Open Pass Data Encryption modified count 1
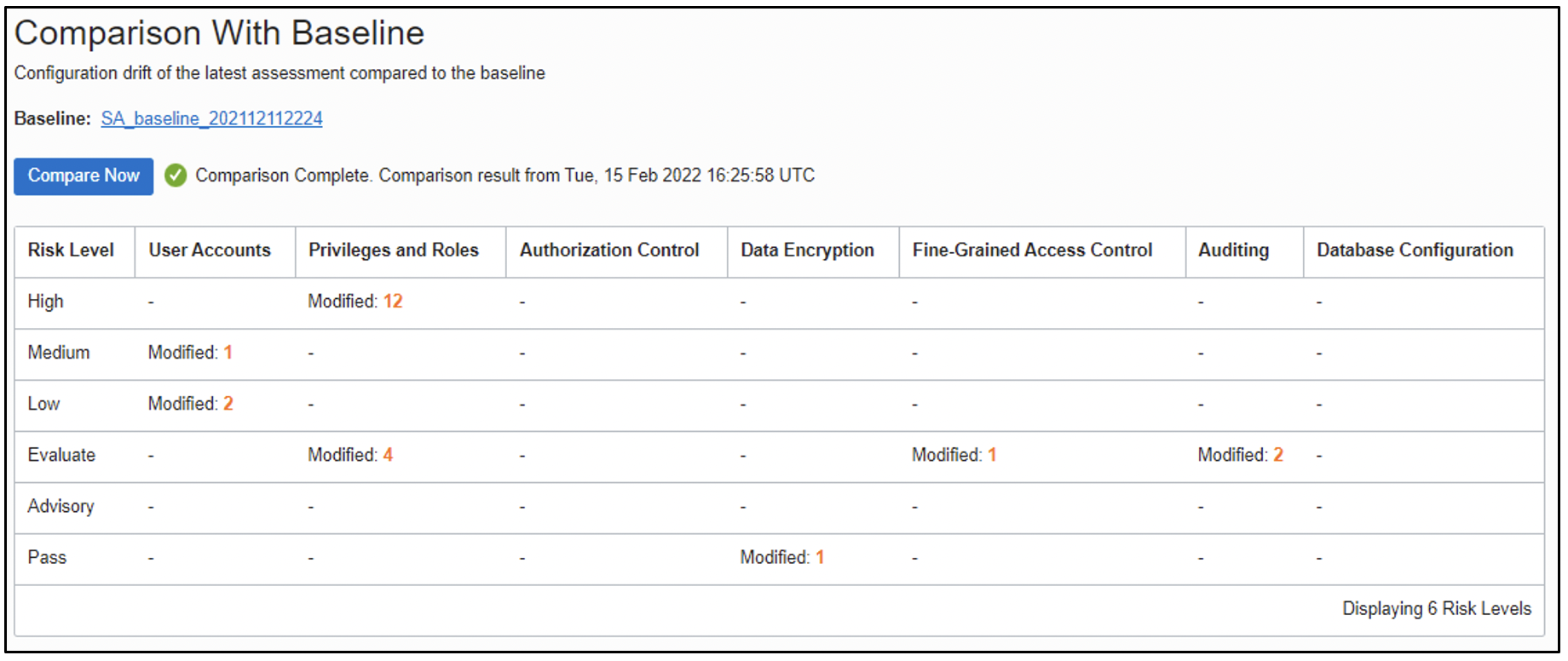The image size is (1568, 661). pos(819,557)
